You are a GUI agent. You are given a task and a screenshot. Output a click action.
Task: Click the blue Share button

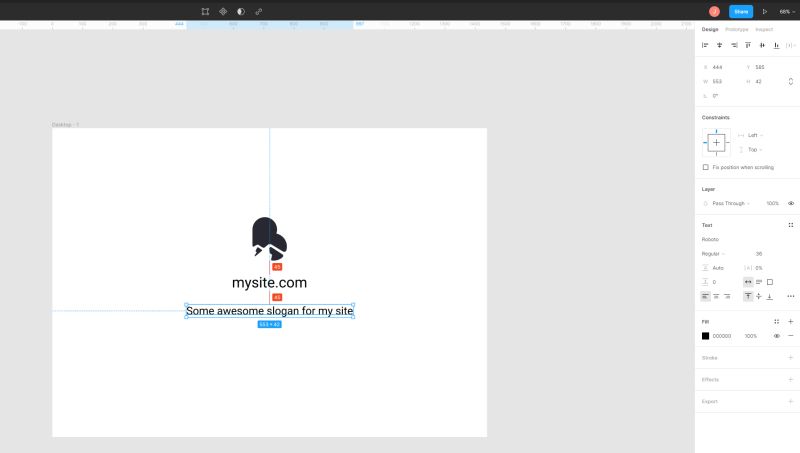click(741, 11)
